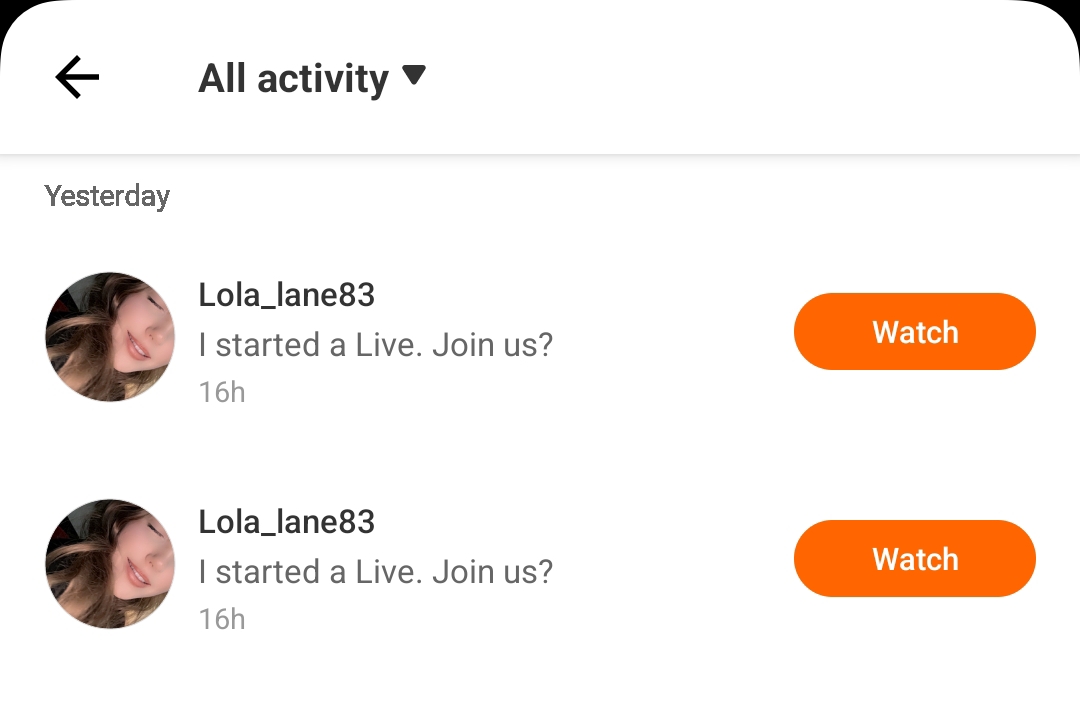Open the All activity filter dropdown
The width and height of the screenshot is (1080, 727).
click(x=293, y=78)
